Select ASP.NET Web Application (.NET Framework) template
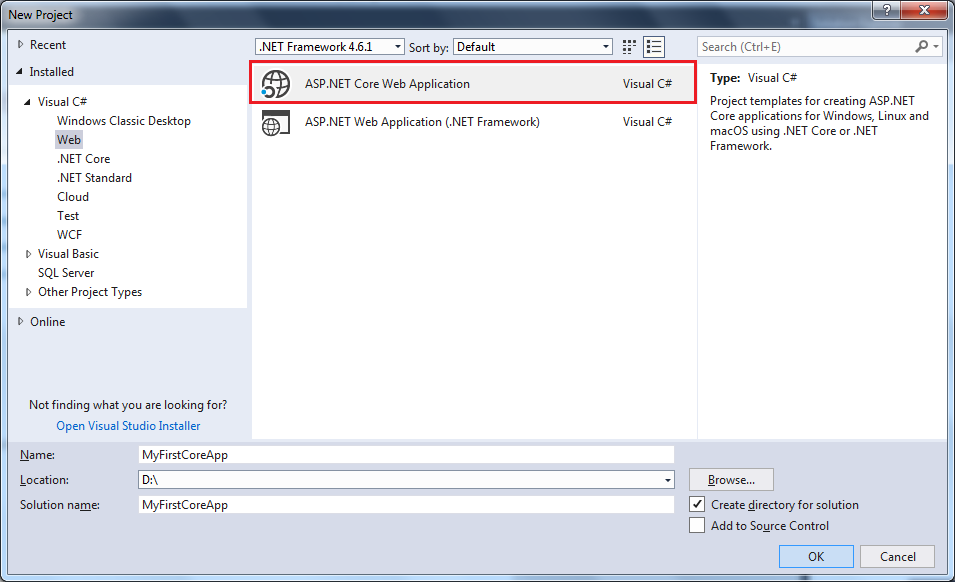Screen dimensions: 955x582 tap(473, 122)
